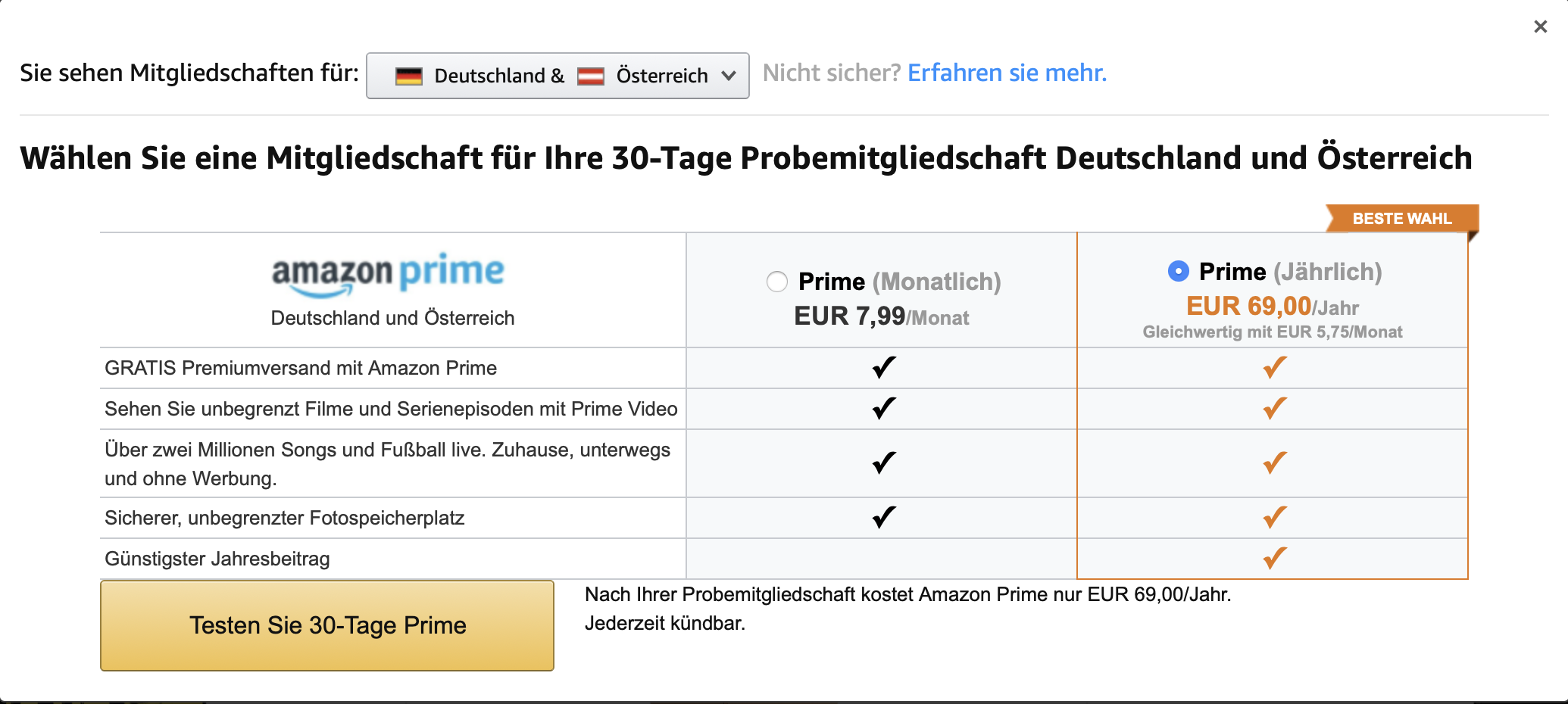Click the Testen Sie 30-Tage Prime button
This screenshot has height=704, width=1568.
327,626
